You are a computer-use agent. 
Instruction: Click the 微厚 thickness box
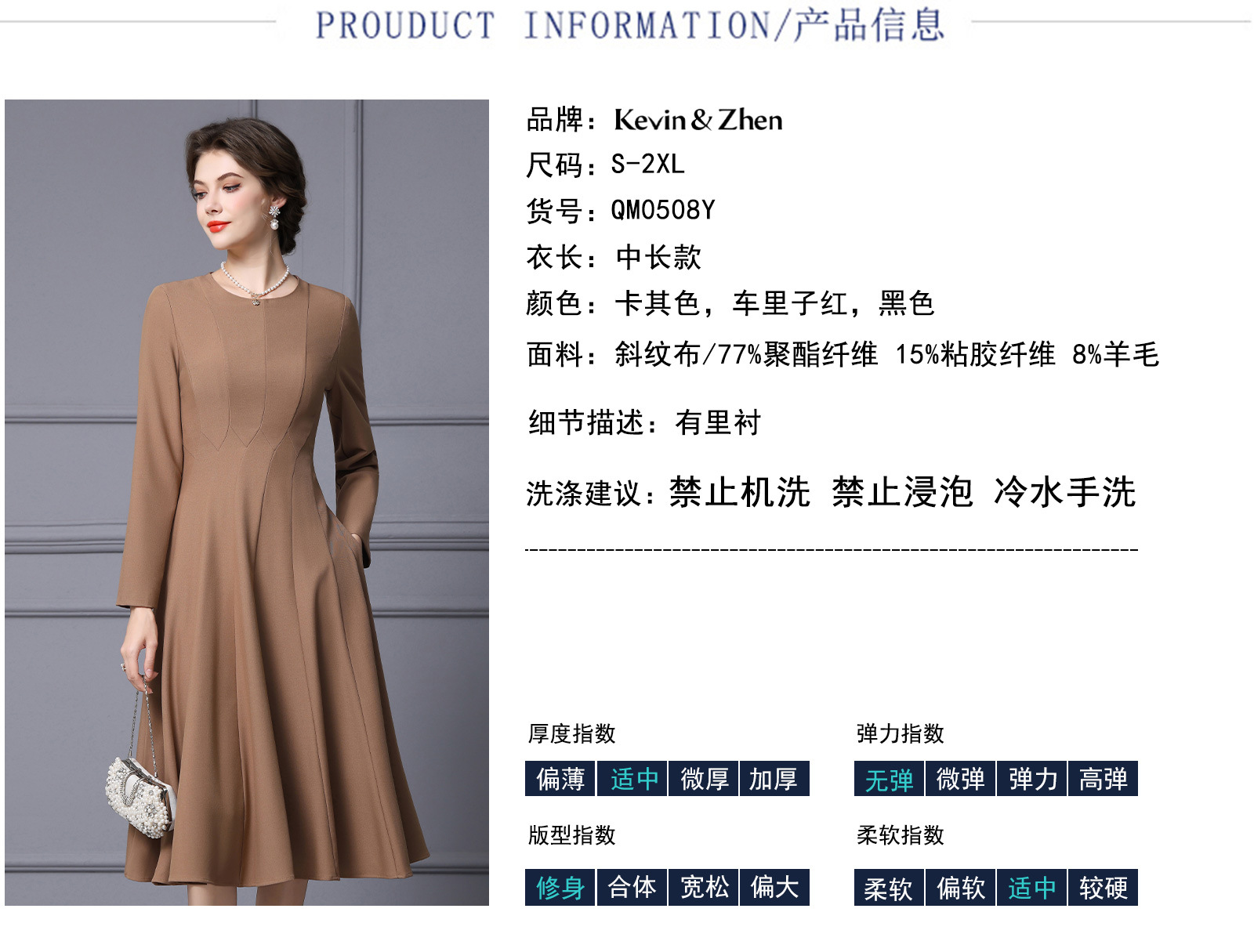[x=704, y=779]
